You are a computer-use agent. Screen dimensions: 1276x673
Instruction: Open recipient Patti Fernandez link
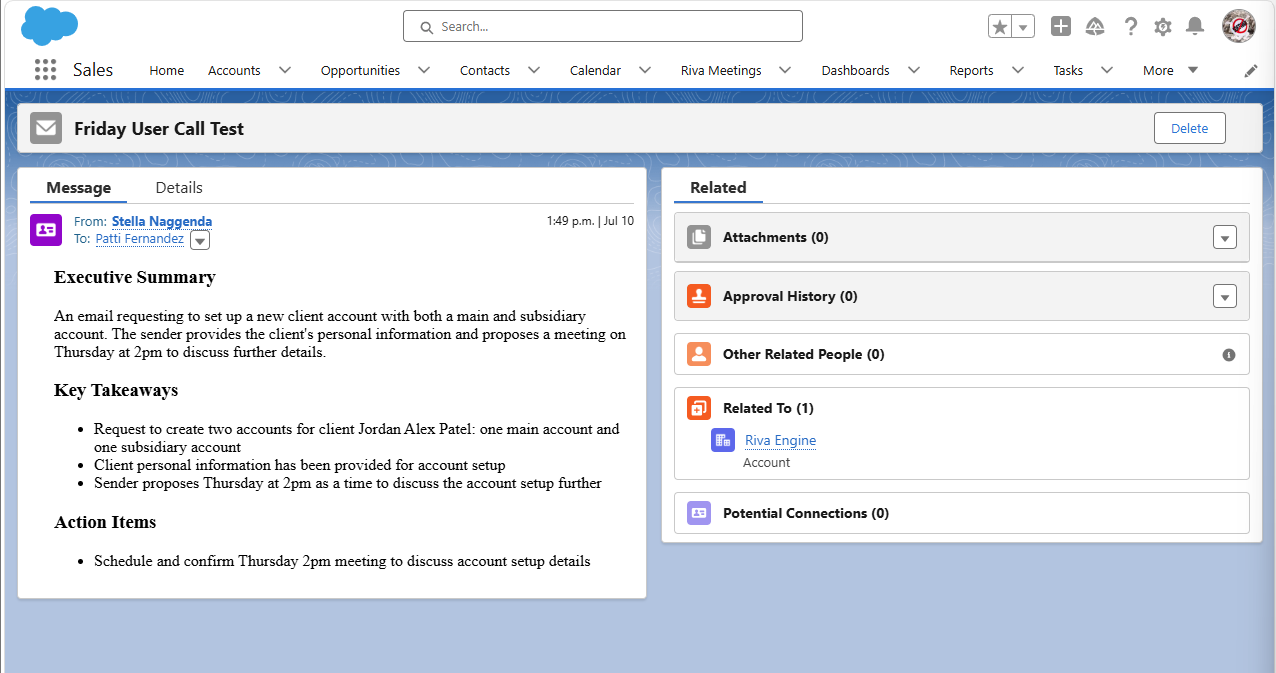140,239
